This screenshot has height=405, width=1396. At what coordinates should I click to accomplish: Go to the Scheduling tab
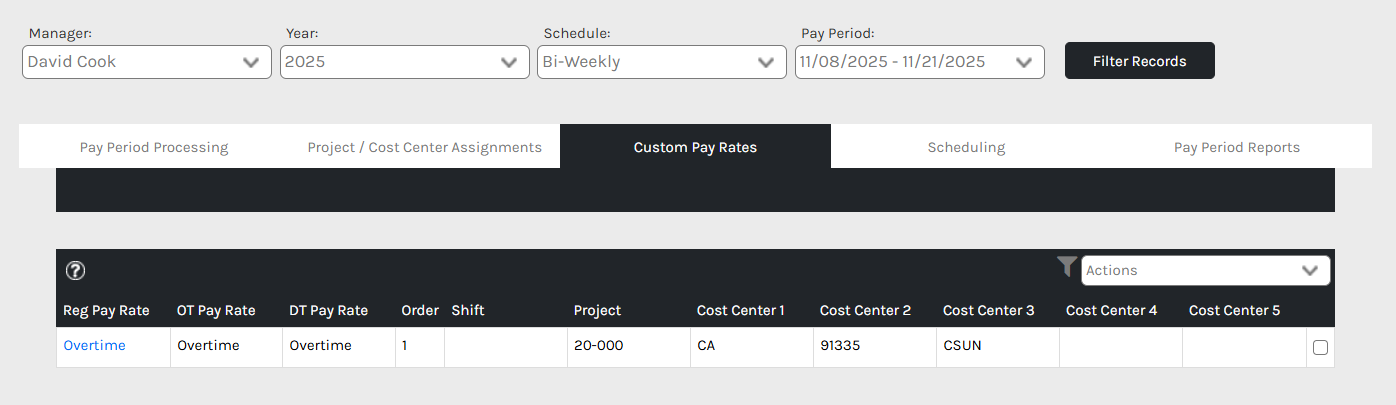(x=966, y=147)
